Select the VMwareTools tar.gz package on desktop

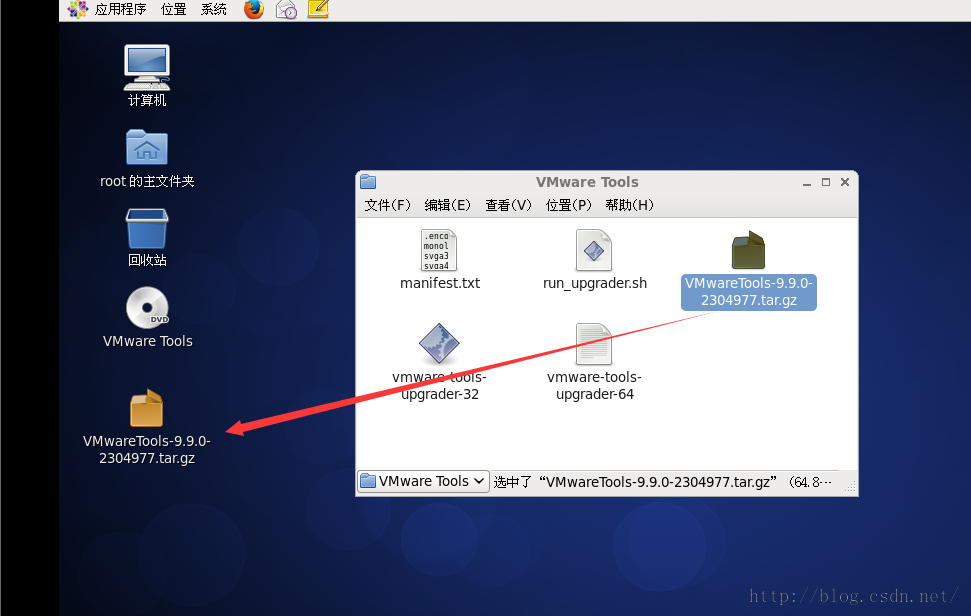tap(147, 408)
